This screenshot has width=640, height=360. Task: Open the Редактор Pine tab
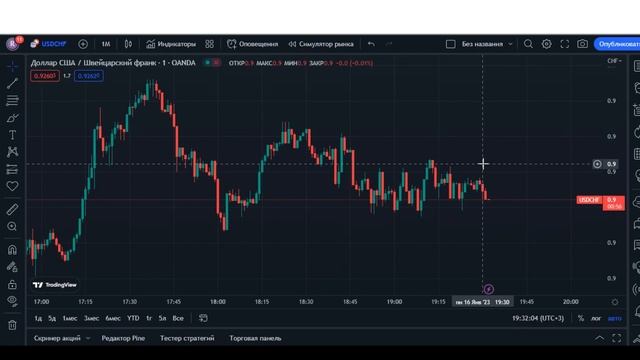point(123,338)
